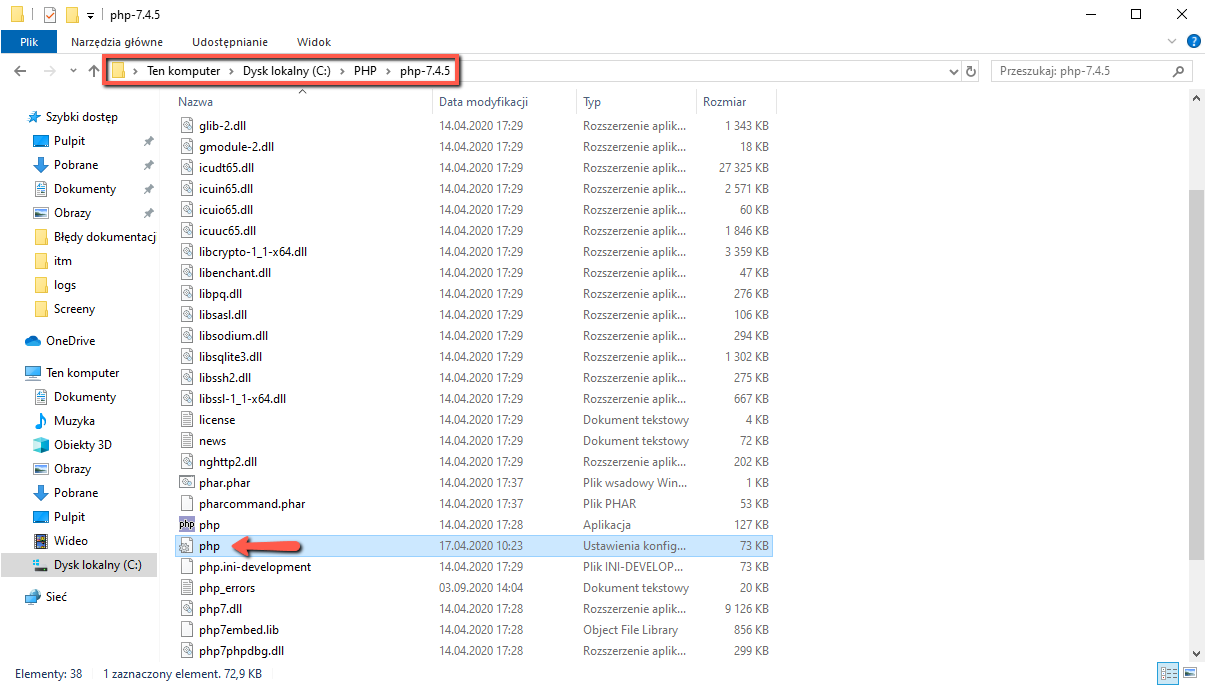
Task: Click the php7.dll file icon
Action: [186, 609]
